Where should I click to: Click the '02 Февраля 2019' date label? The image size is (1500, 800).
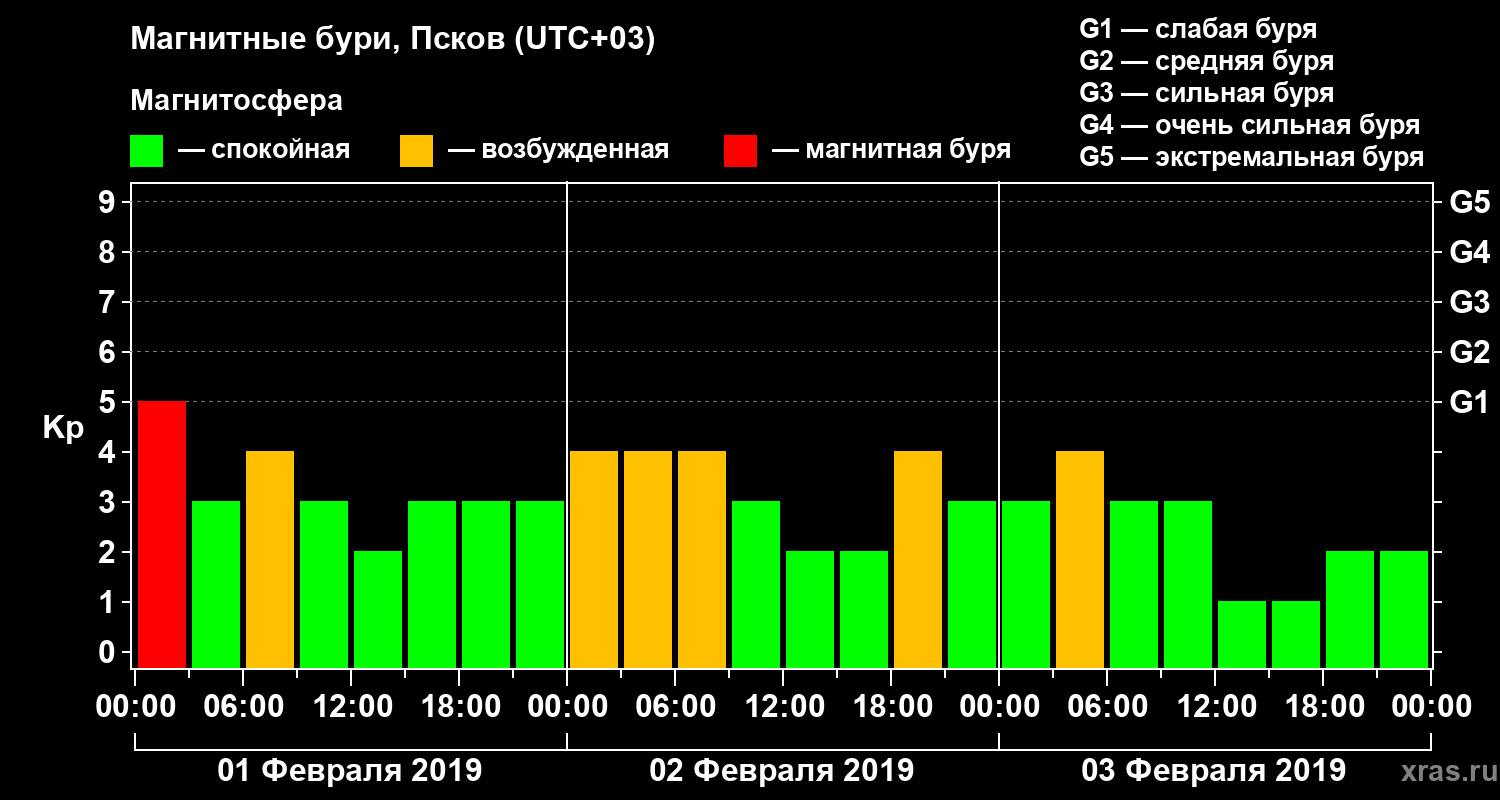(782, 771)
